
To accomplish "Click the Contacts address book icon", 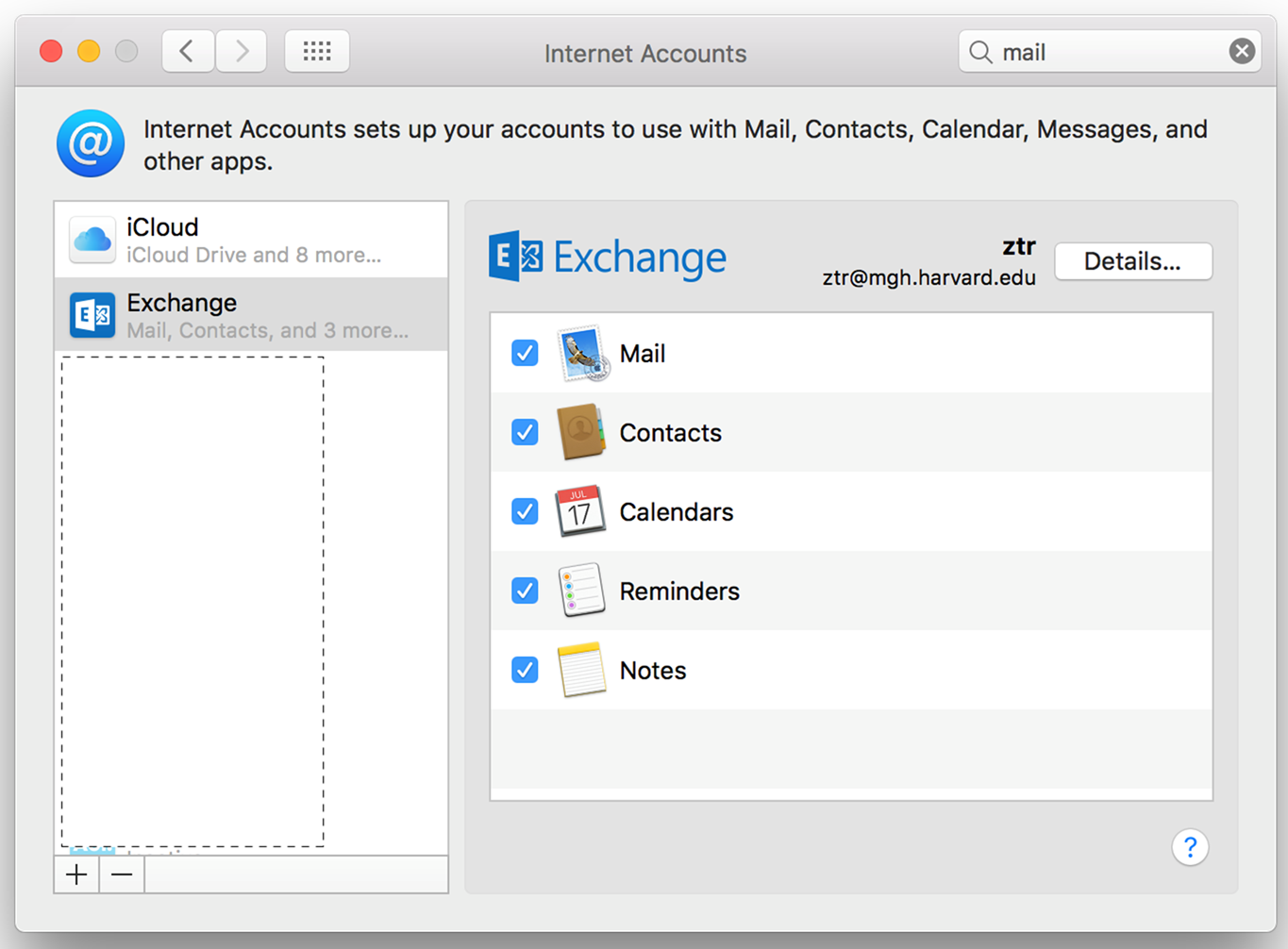I will point(581,432).
